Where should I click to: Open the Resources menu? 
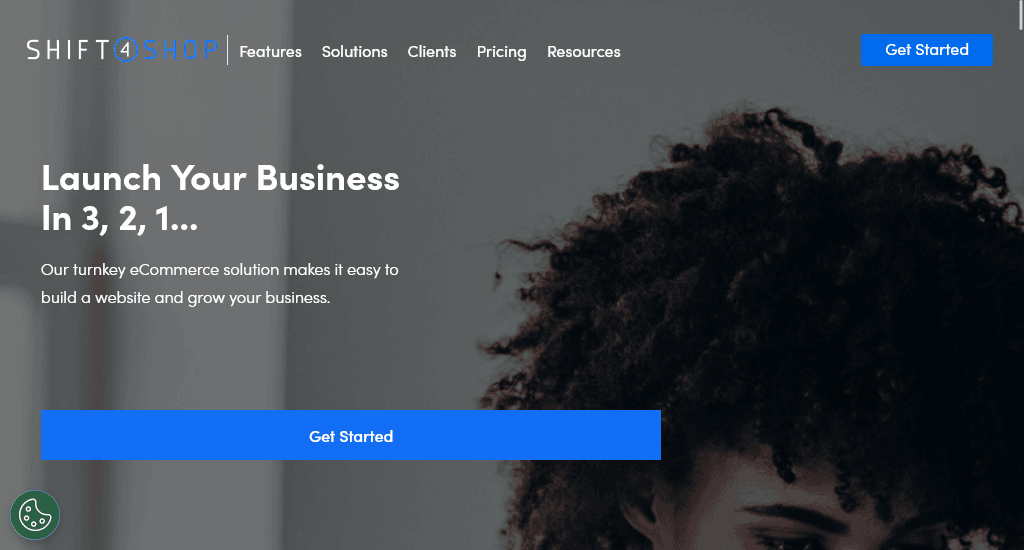pyautogui.click(x=584, y=52)
